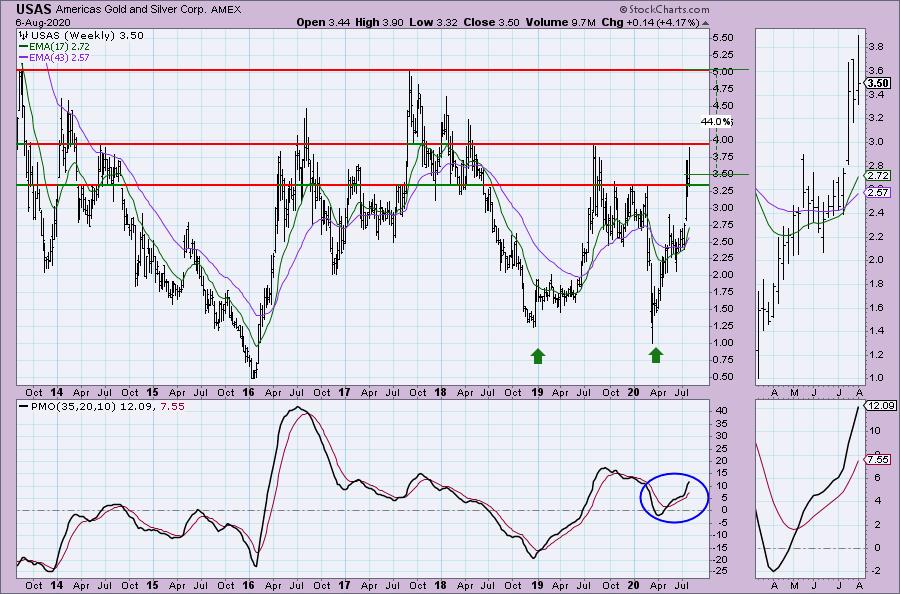The image size is (900, 594).
Task: Click the EMA(17) 2.72 legend entry
Action: 55,46
